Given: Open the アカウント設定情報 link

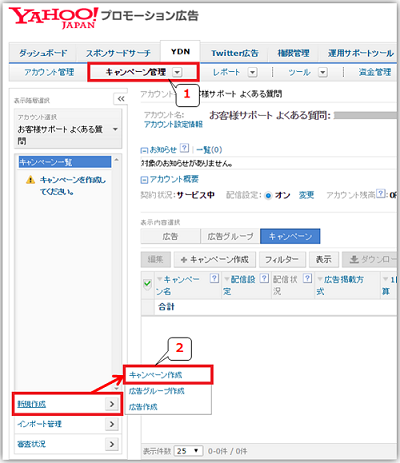Looking at the screenshot, I should point(173,124).
